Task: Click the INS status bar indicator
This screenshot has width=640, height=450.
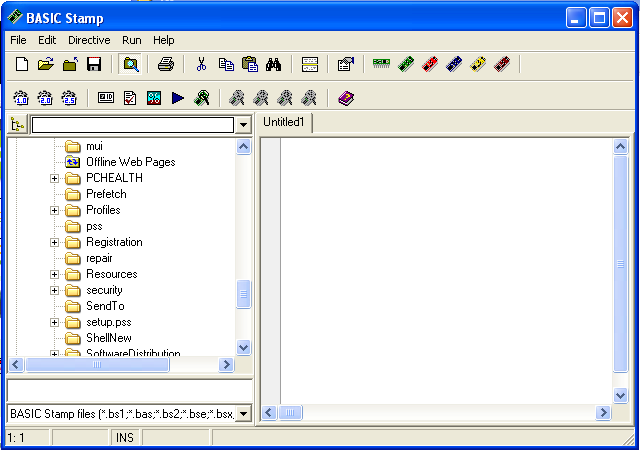Action: (x=124, y=438)
